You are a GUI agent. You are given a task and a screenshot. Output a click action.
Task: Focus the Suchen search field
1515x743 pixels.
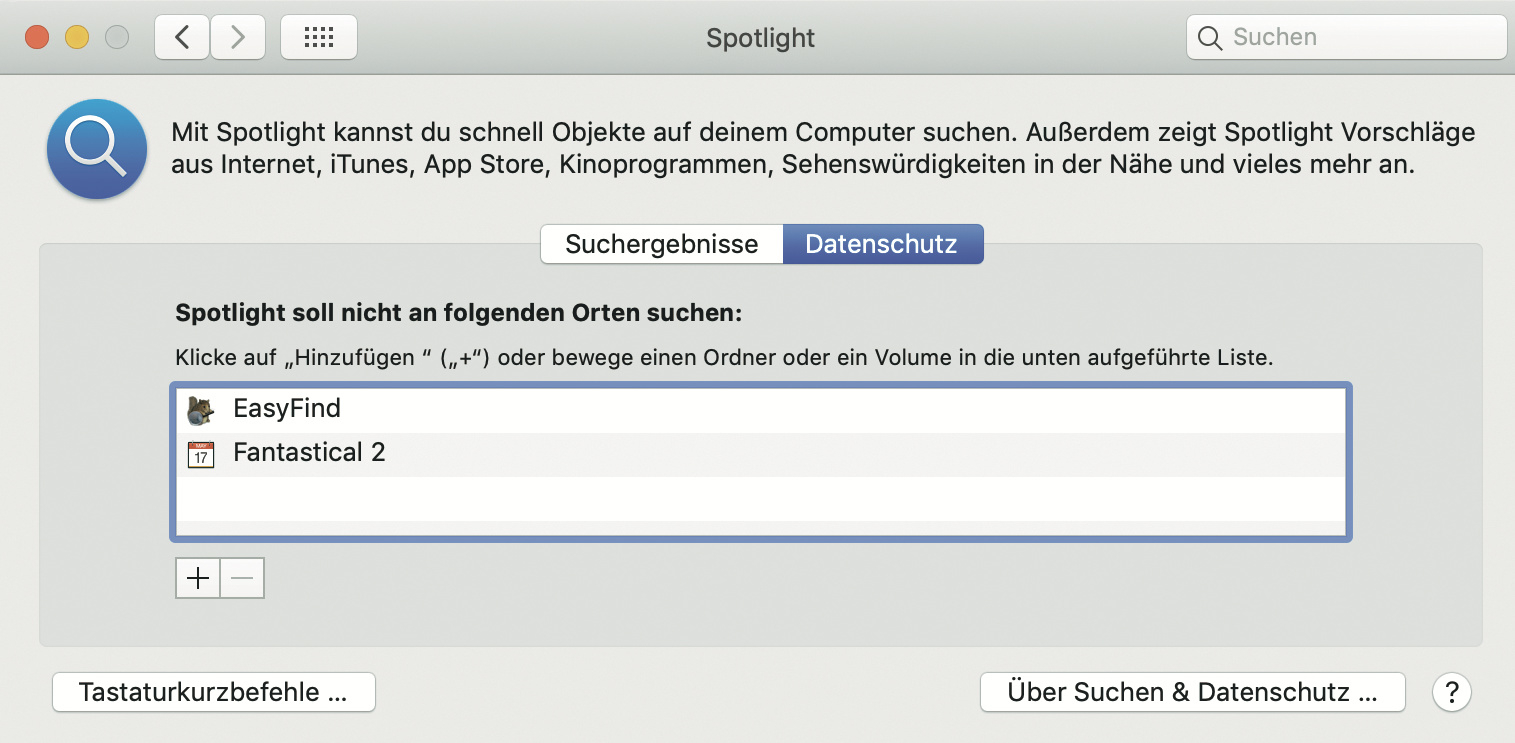(x=1360, y=38)
